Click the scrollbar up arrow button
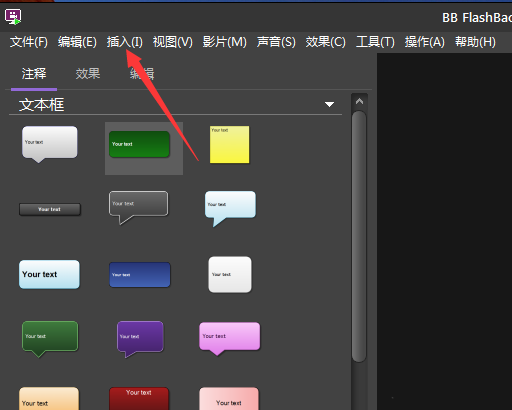 (x=359, y=101)
